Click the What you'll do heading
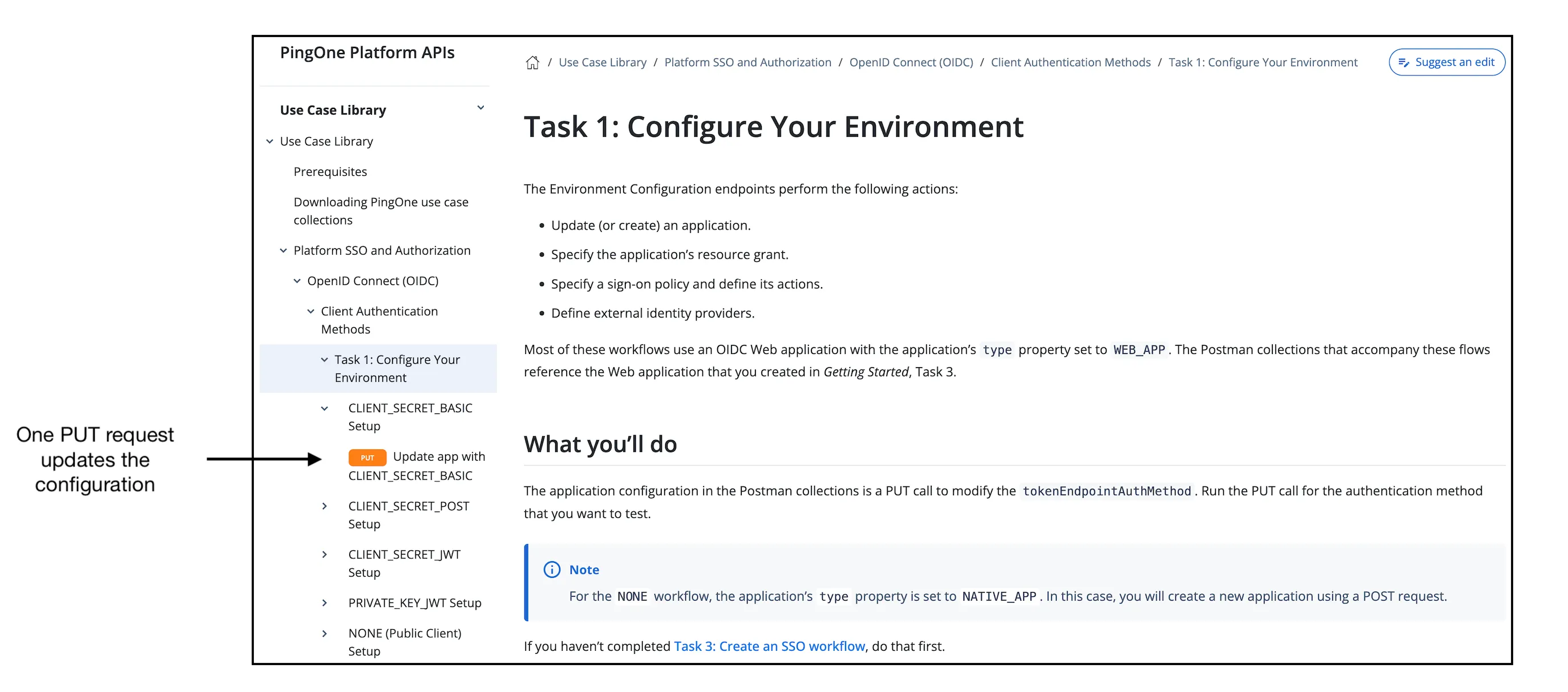1568x692 pixels. click(x=600, y=444)
